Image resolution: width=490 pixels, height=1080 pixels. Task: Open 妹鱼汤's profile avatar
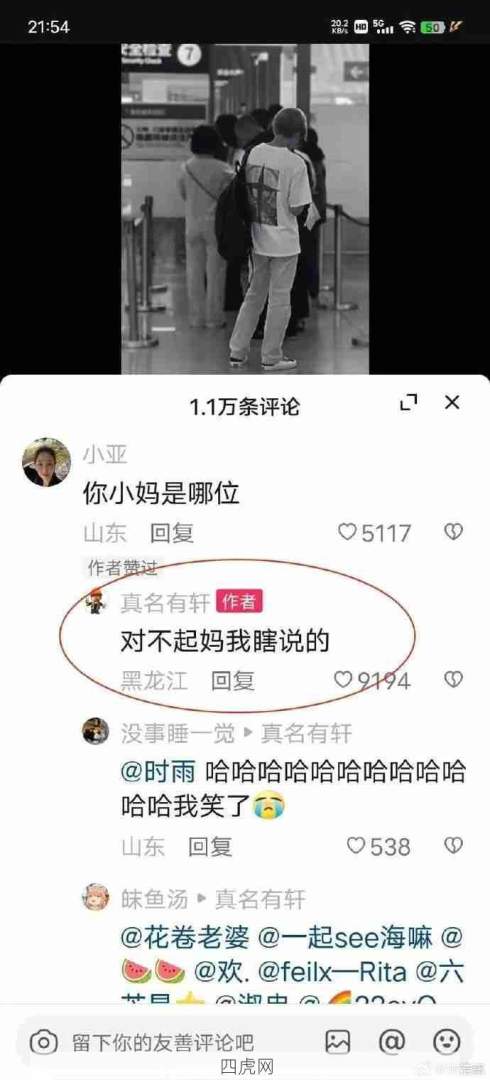point(95,897)
